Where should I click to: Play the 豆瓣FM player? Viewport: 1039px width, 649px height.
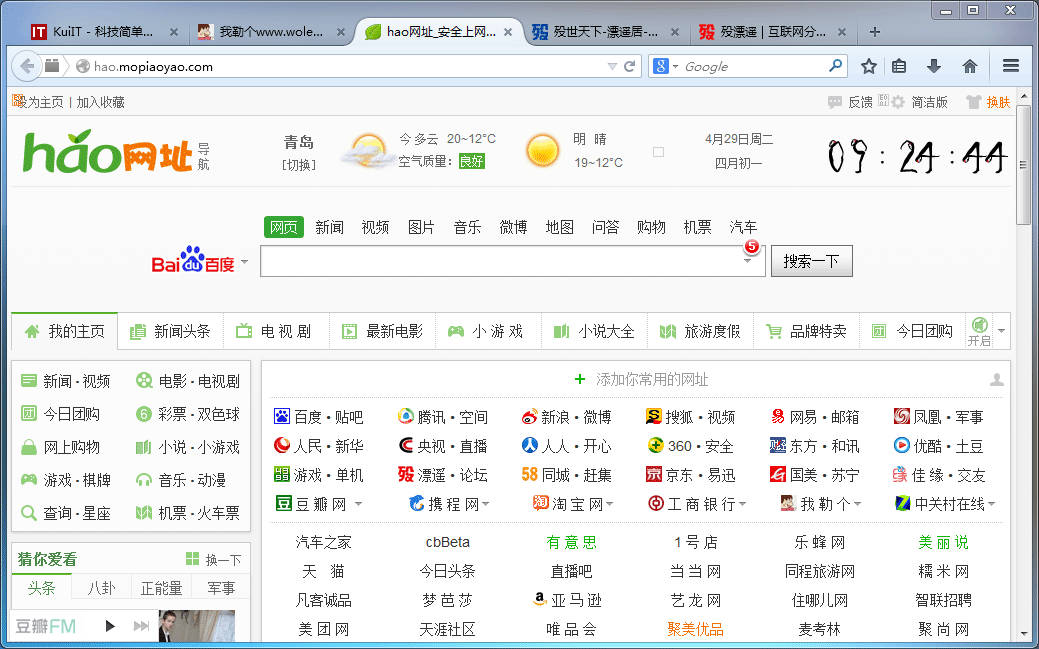(x=110, y=626)
